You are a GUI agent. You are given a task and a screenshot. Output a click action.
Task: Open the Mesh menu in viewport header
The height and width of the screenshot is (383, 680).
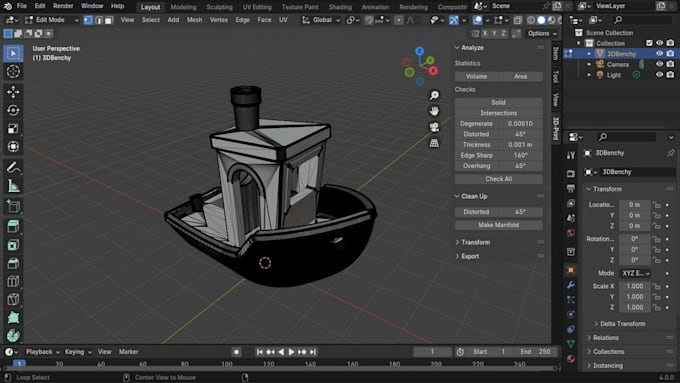(194, 20)
